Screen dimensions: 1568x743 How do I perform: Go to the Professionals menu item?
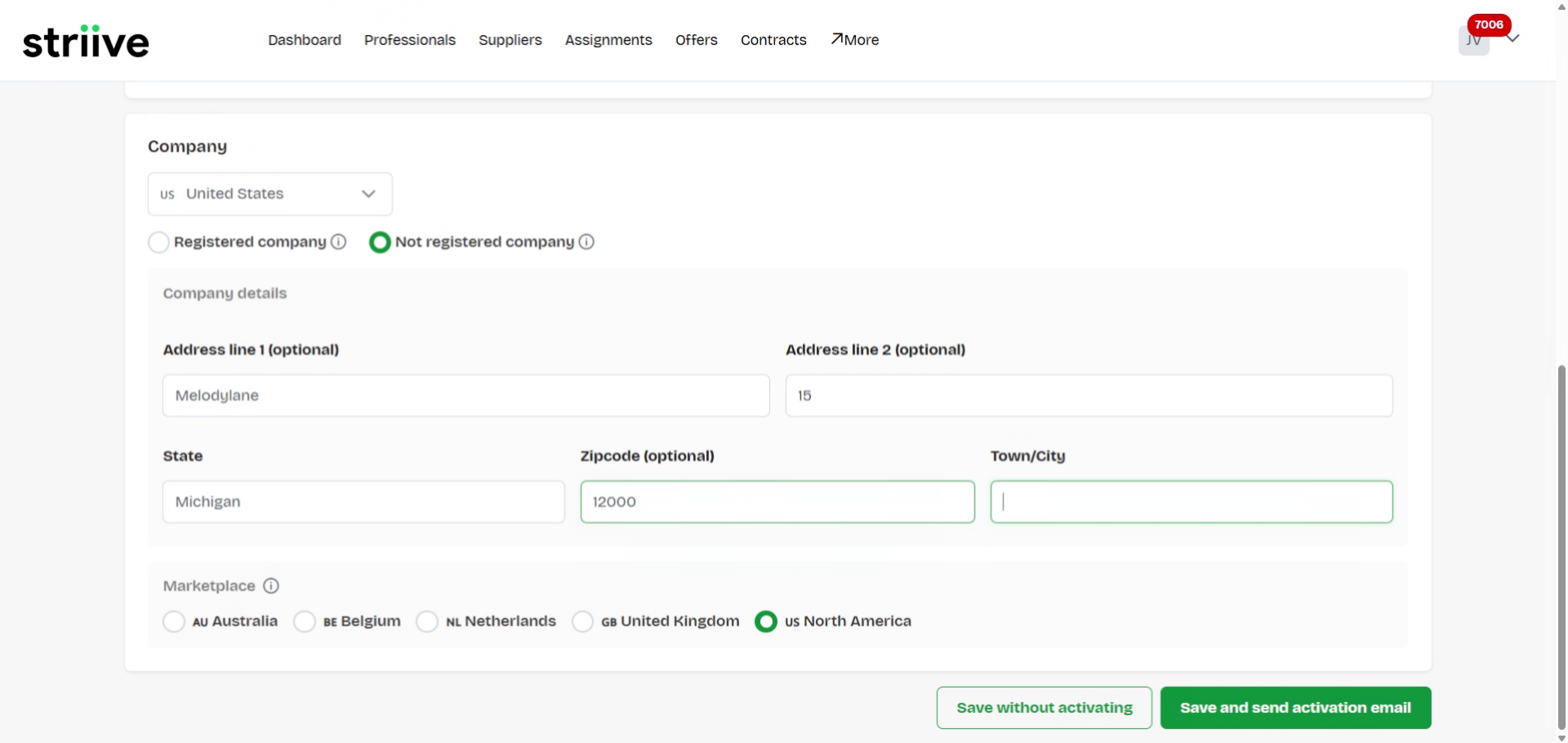(x=409, y=40)
